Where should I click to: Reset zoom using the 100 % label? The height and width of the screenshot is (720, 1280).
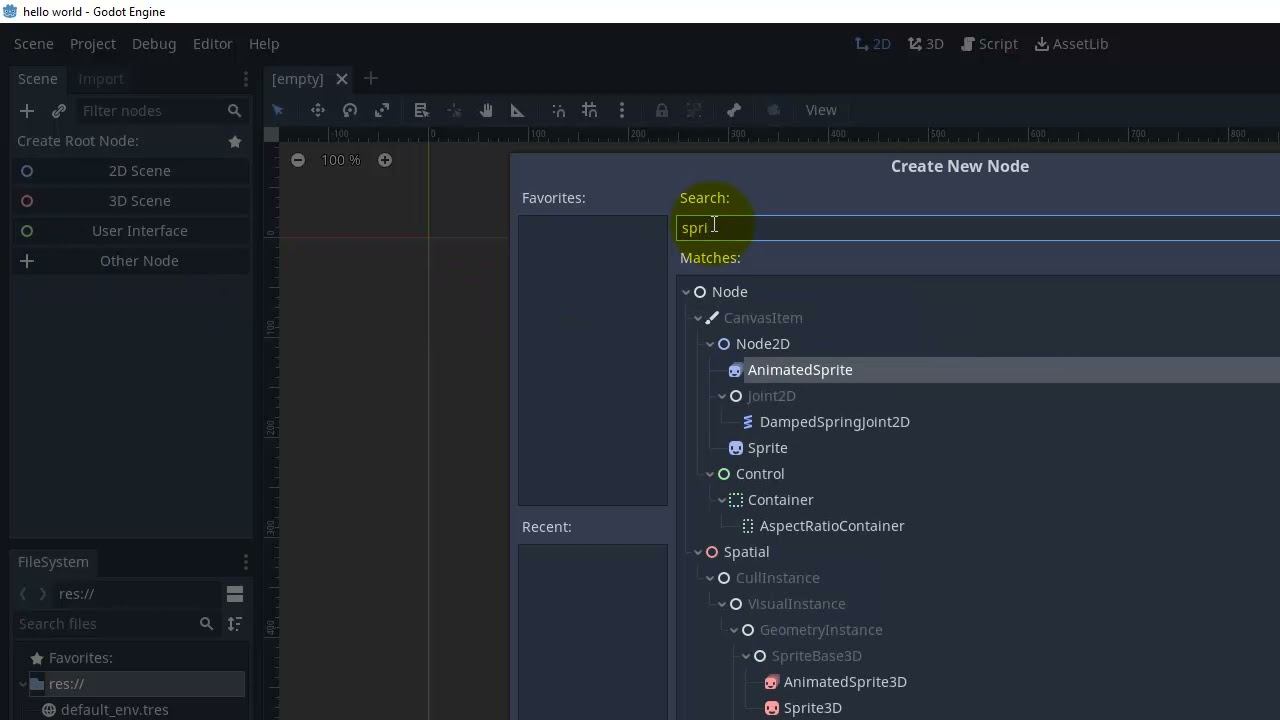[x=341, y=160]
